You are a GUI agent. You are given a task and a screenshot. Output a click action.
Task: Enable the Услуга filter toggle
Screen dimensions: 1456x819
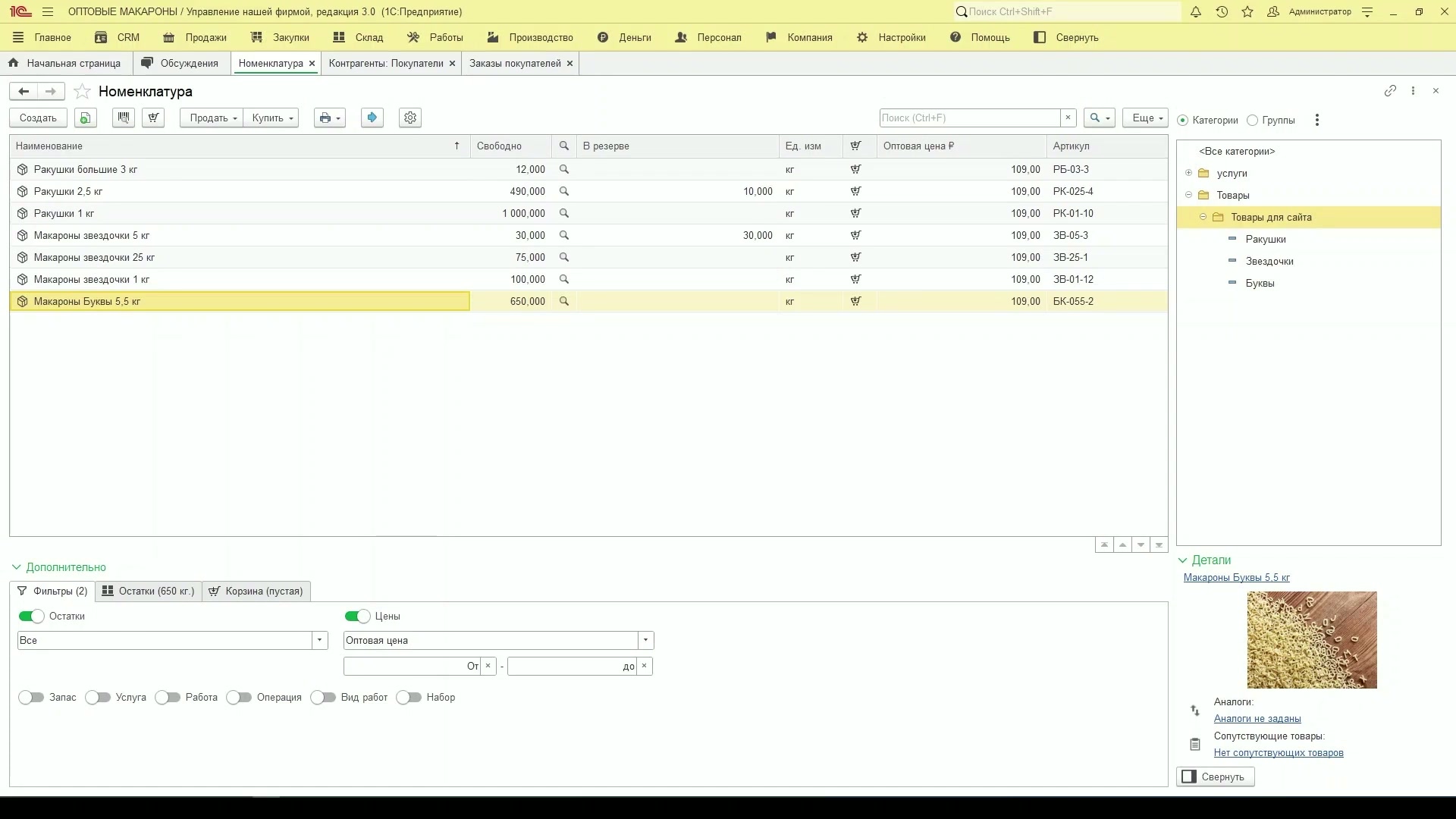[98, 698]
